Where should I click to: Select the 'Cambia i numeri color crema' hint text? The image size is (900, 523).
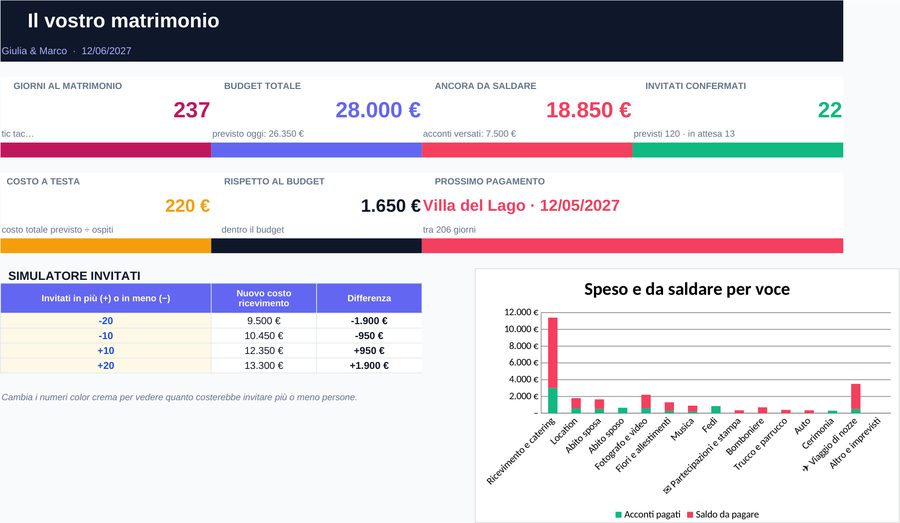pyautogui.click(x=179, y=397)
